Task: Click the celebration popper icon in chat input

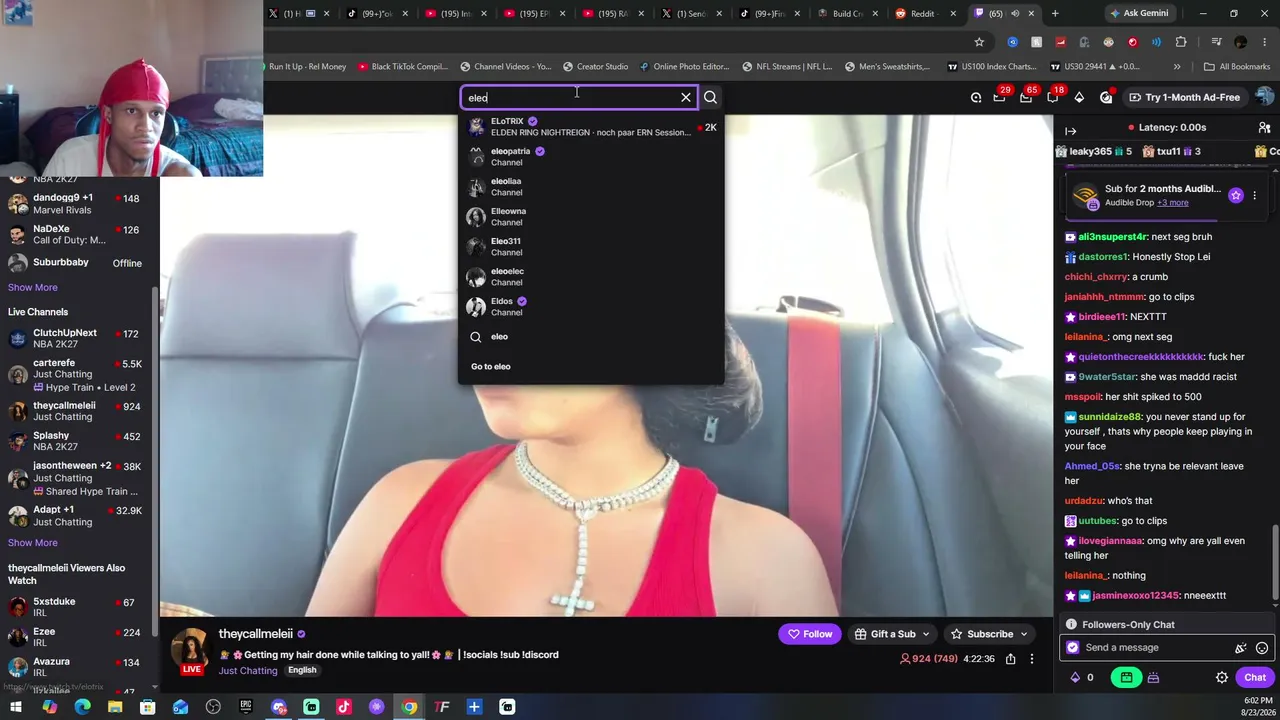Action: pyautogui.click(x=1241, y=648)
